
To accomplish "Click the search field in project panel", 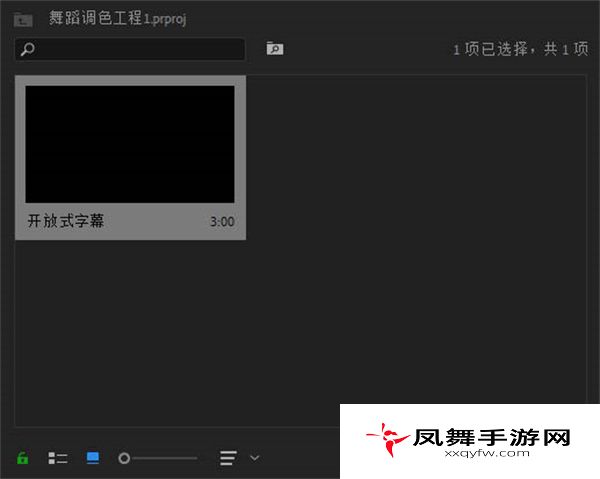I will (x=130, y=49).
